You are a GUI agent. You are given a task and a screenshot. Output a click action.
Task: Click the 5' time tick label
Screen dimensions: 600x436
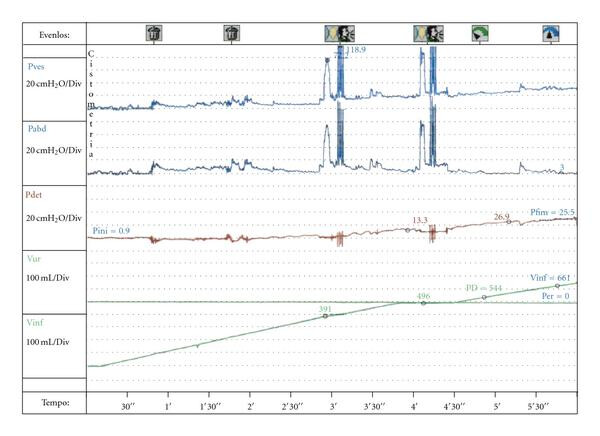497,407
